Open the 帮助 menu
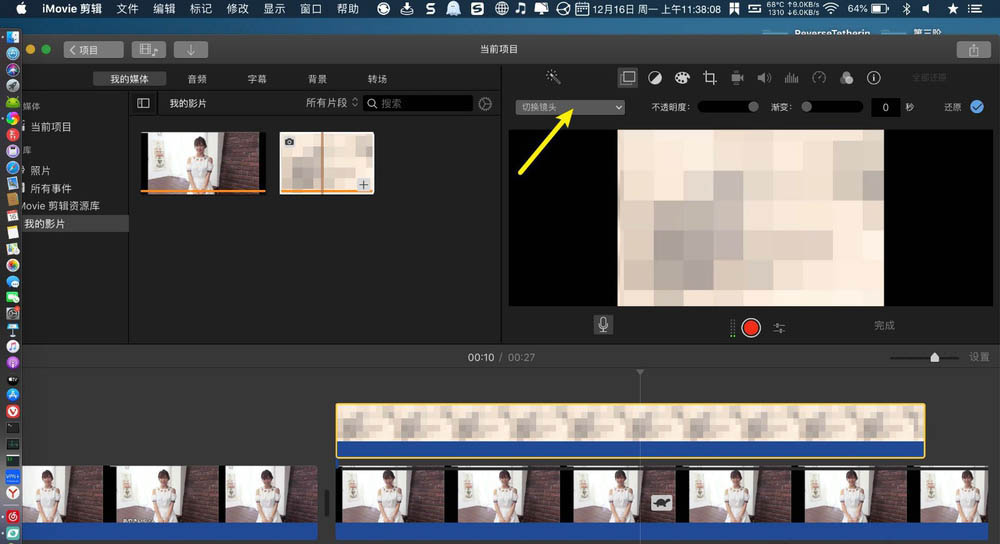Image resolution: width=1000 pixels, height=544 pixels. click(348, 9)
